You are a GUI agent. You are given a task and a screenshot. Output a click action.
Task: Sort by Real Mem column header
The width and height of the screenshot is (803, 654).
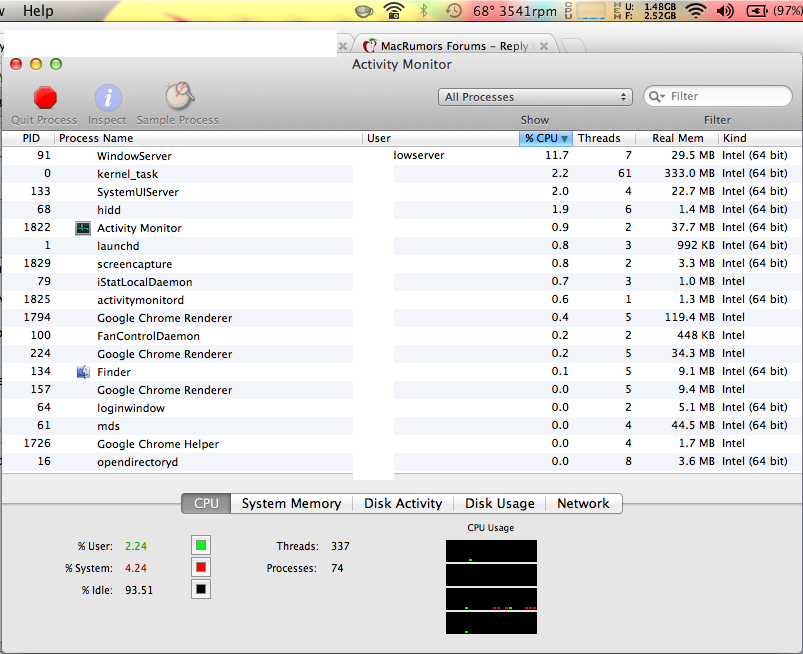pyautogui.click(x=677, y=138)
